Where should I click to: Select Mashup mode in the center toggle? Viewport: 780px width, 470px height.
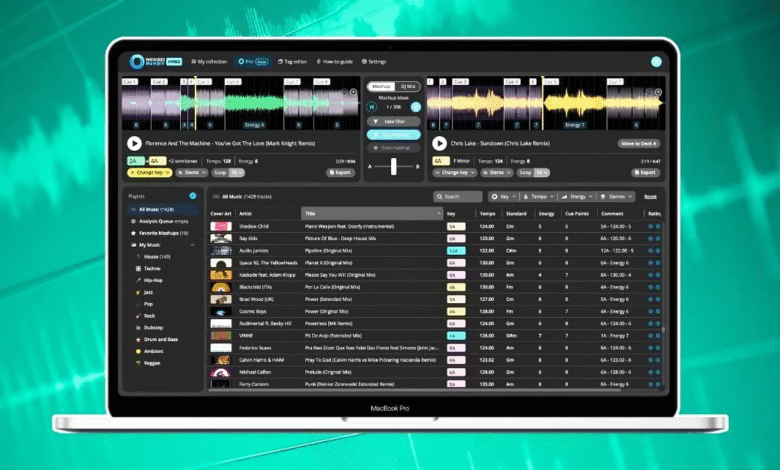coord(382,87)
